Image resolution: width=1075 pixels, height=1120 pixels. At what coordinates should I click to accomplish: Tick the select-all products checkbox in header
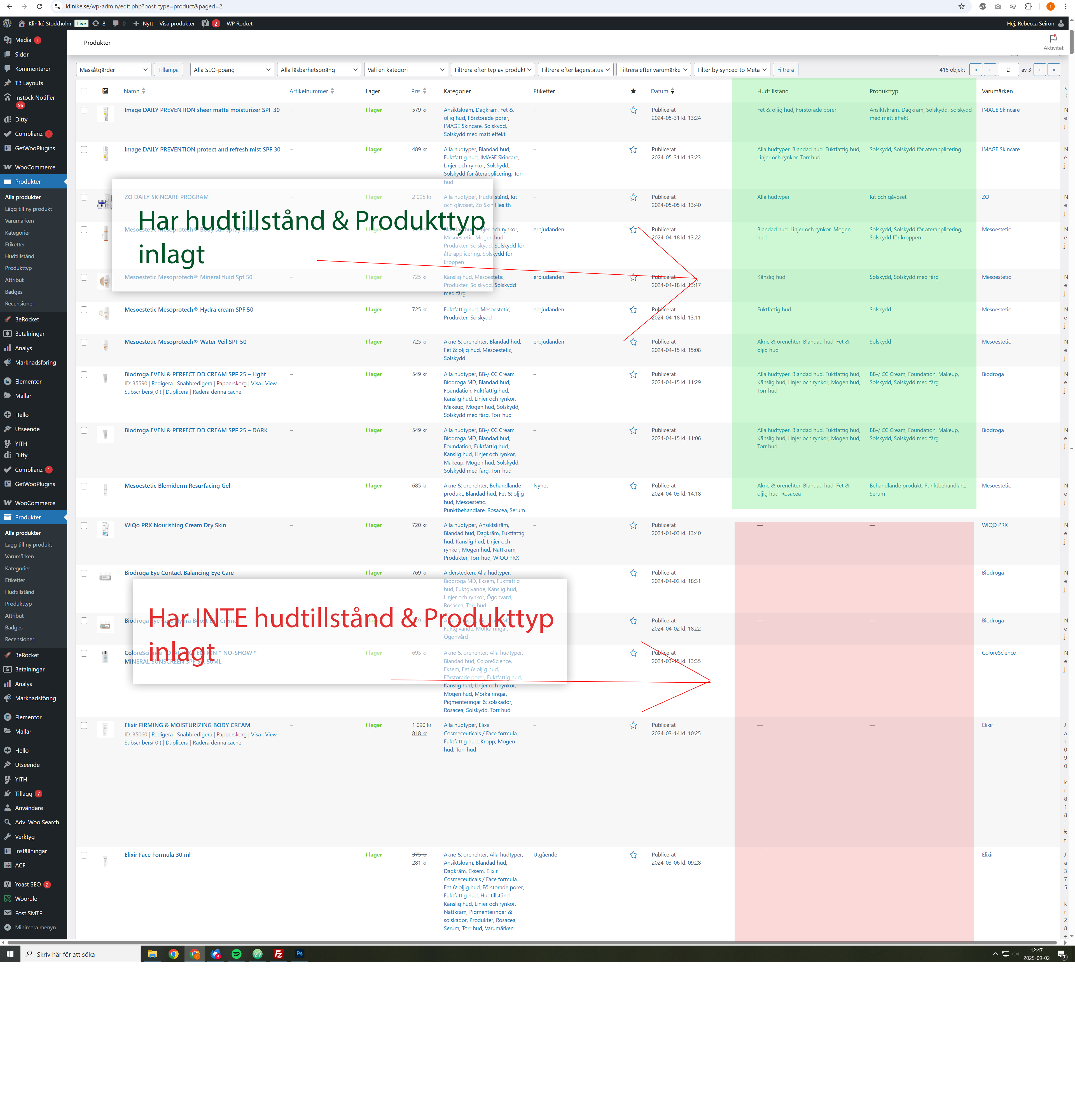84,91
